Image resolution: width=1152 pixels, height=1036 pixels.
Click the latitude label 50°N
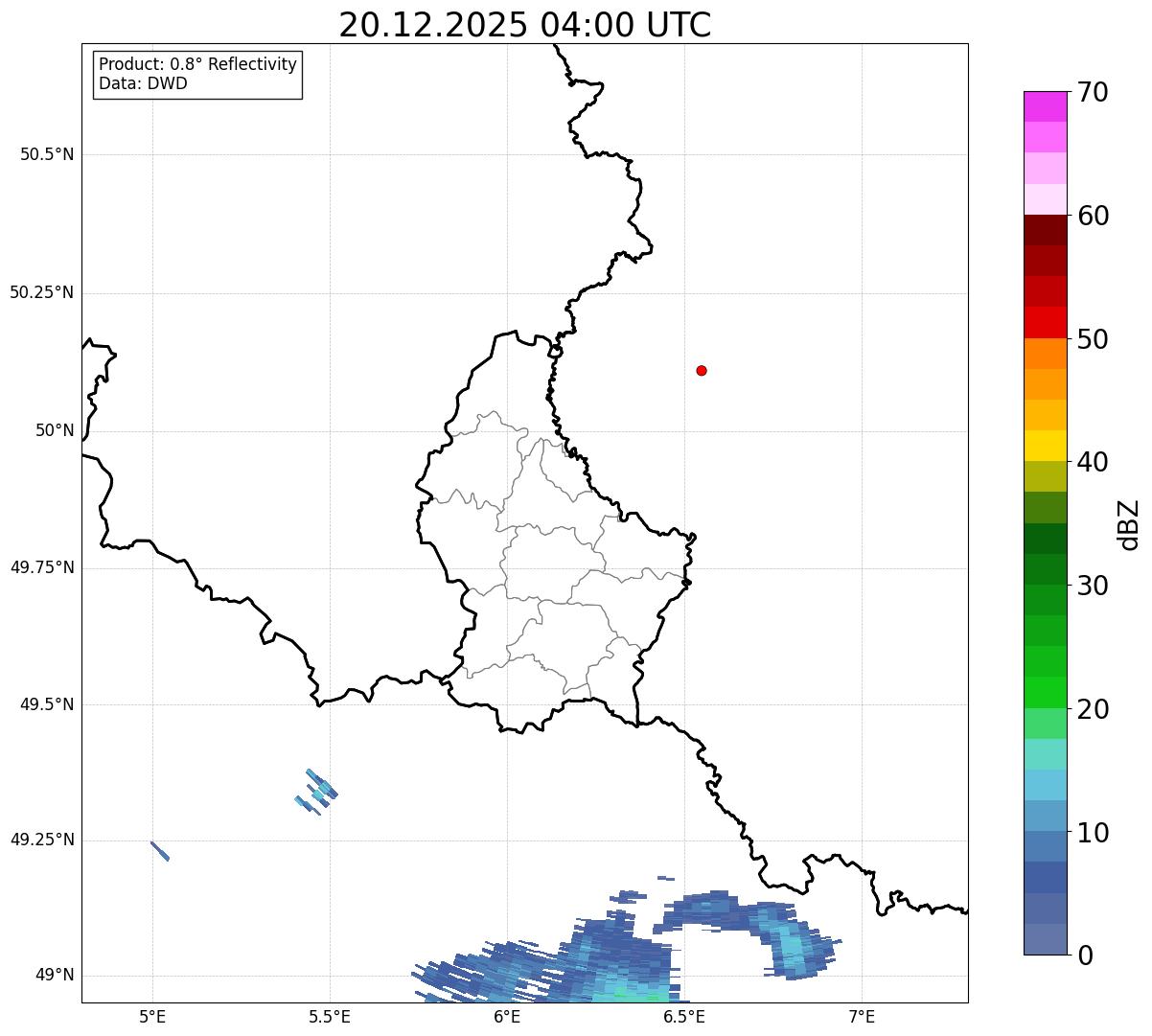coord(55,430)
